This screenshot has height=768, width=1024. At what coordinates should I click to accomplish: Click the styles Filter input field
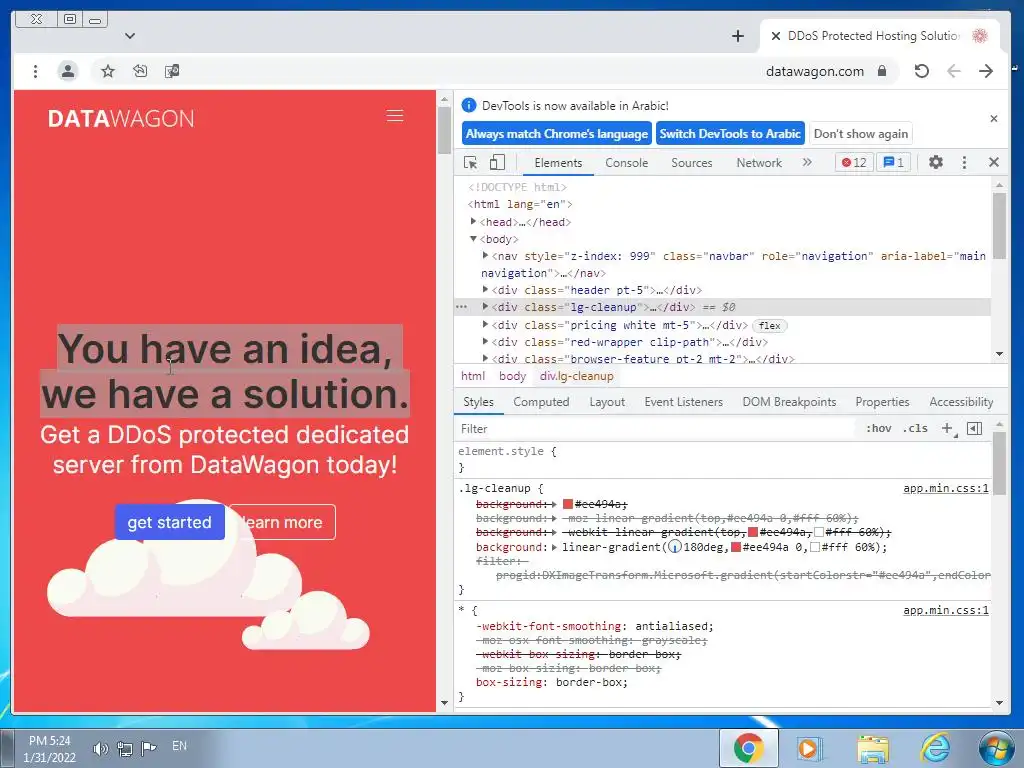(x=654, y=428)
